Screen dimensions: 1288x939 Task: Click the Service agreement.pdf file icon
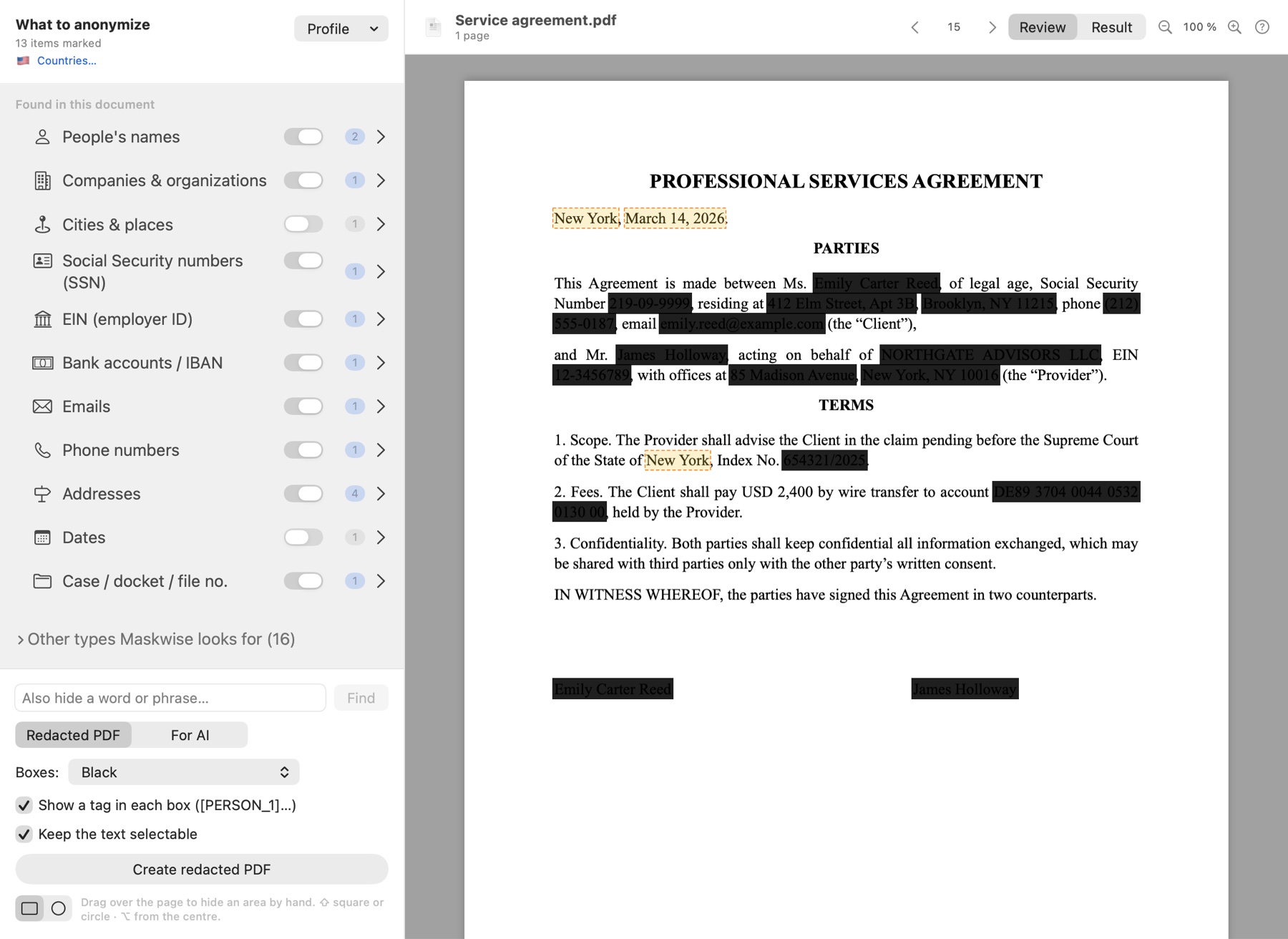[433, 27]
